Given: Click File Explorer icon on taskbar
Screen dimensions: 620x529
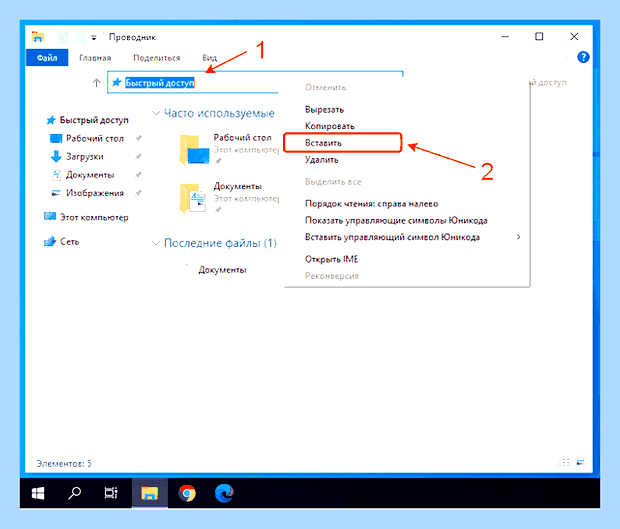Looking at the screenshot, I should click(x=150, y=493).
